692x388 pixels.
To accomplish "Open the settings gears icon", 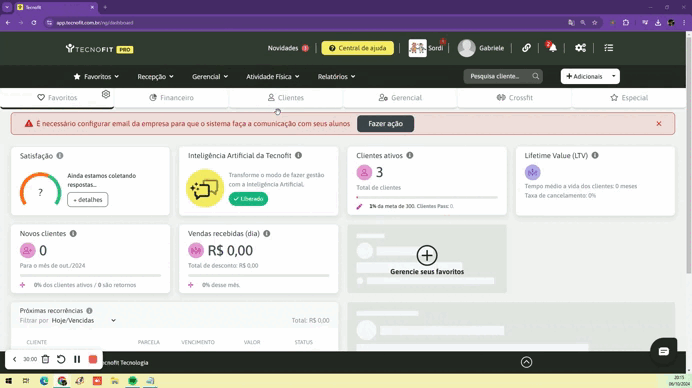I will [580, 48].
